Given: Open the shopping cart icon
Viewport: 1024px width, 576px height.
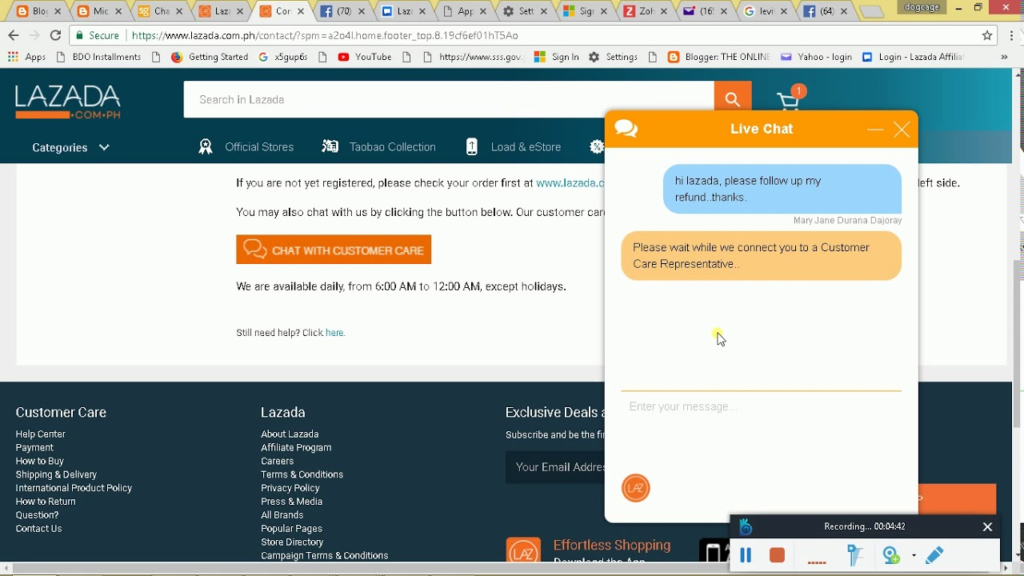Looking at the screenshot, I should 789,101.
